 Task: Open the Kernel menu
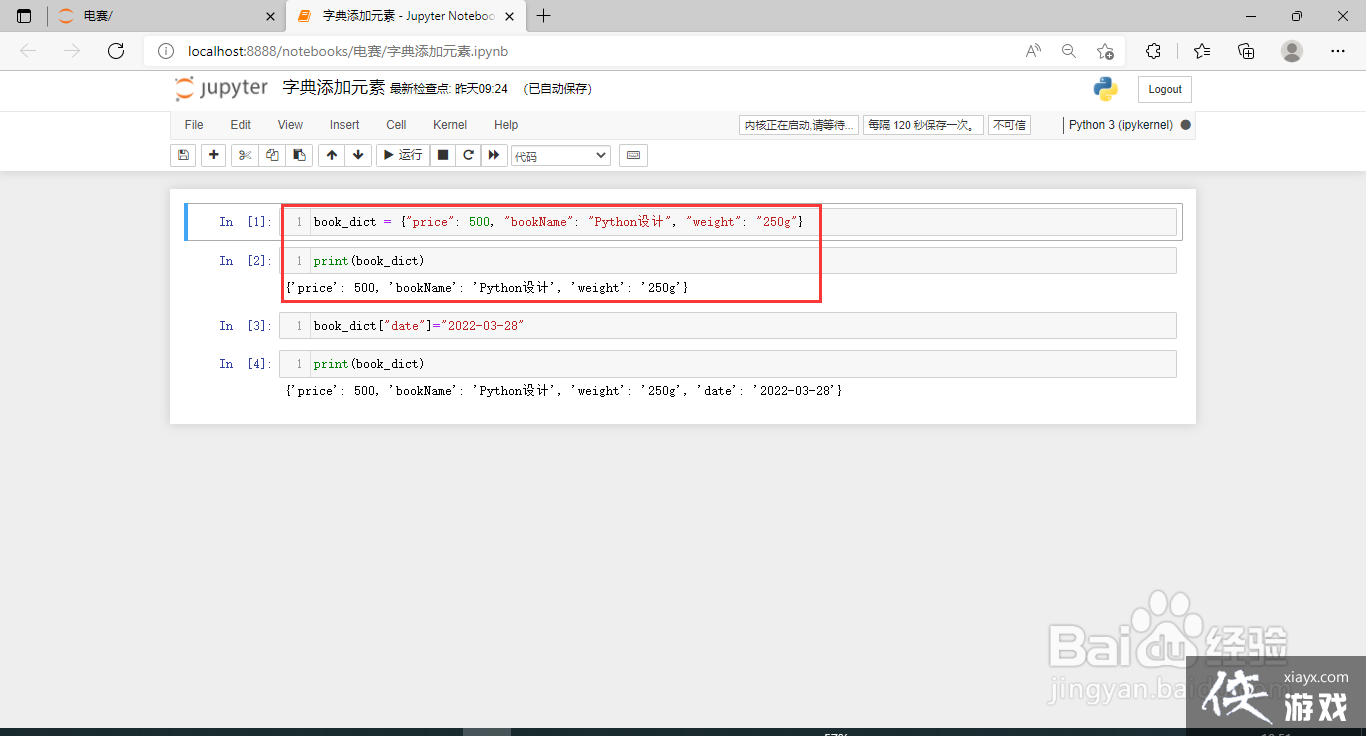coord(450,125)
